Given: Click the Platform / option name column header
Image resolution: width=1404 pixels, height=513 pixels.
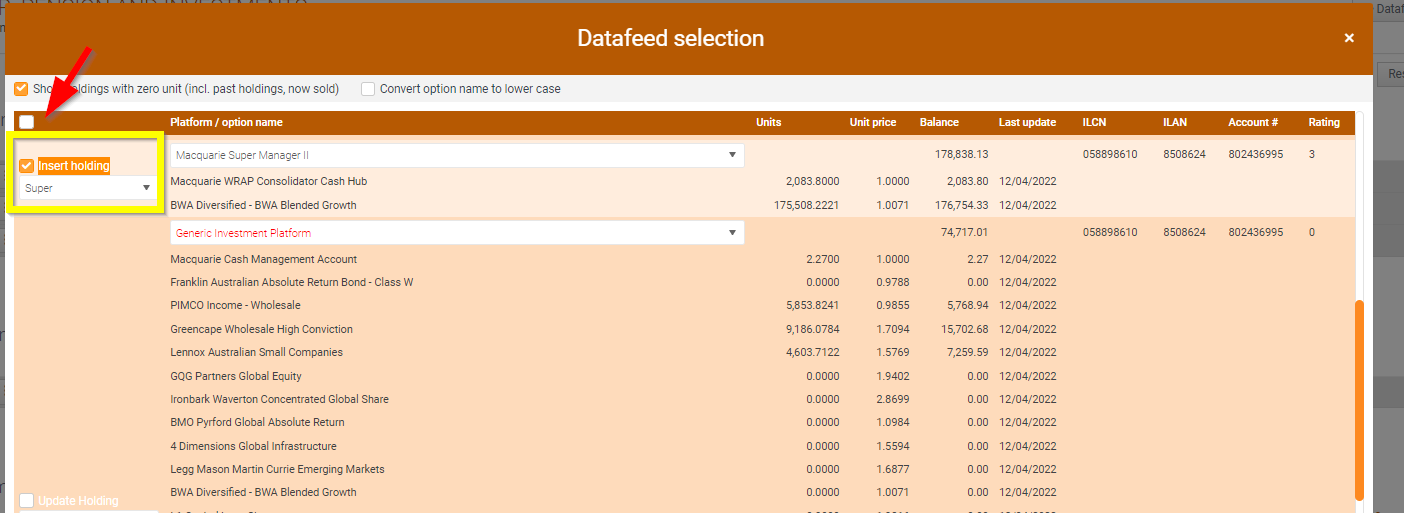Looking at the screenshot, I should coord(226,122).
